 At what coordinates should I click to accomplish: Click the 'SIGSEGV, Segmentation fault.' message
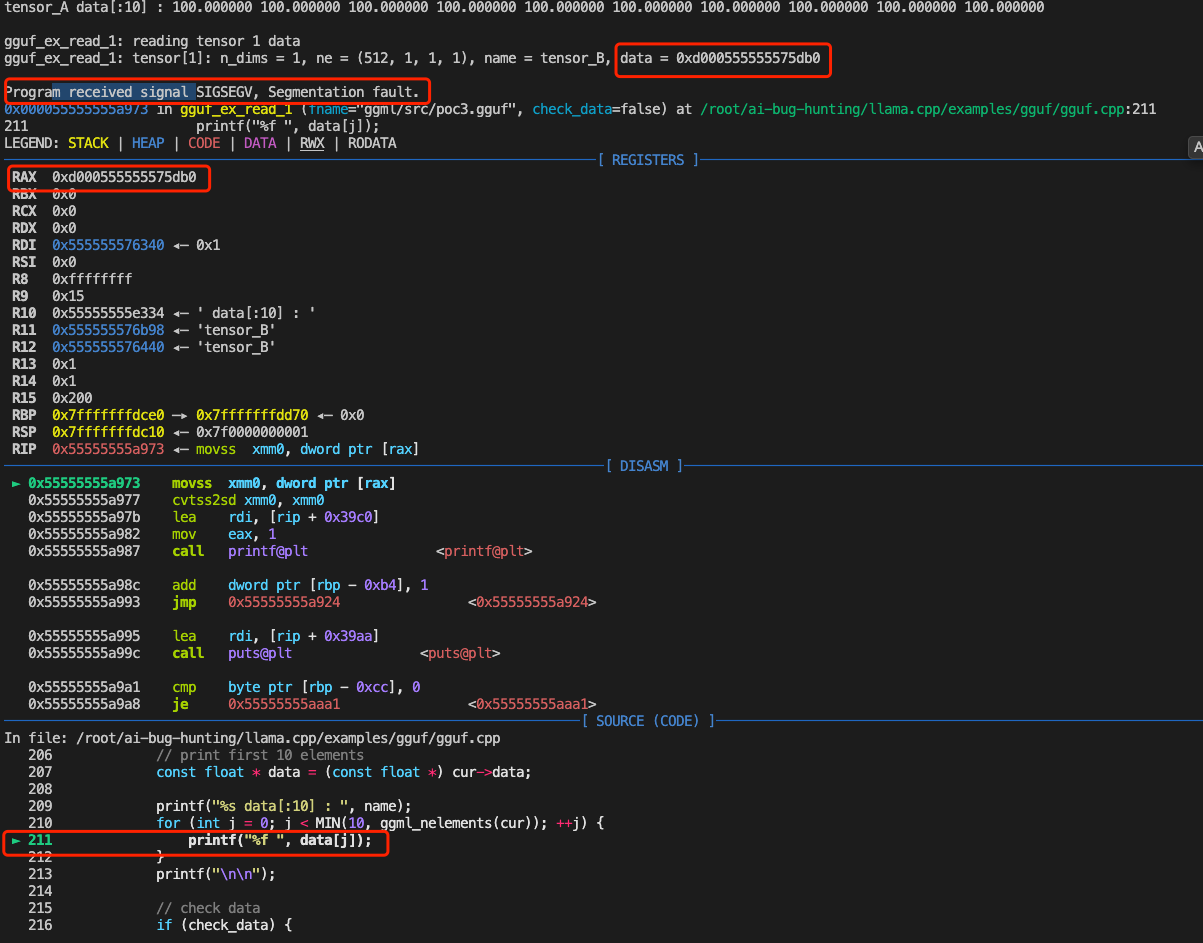point(308,91)
